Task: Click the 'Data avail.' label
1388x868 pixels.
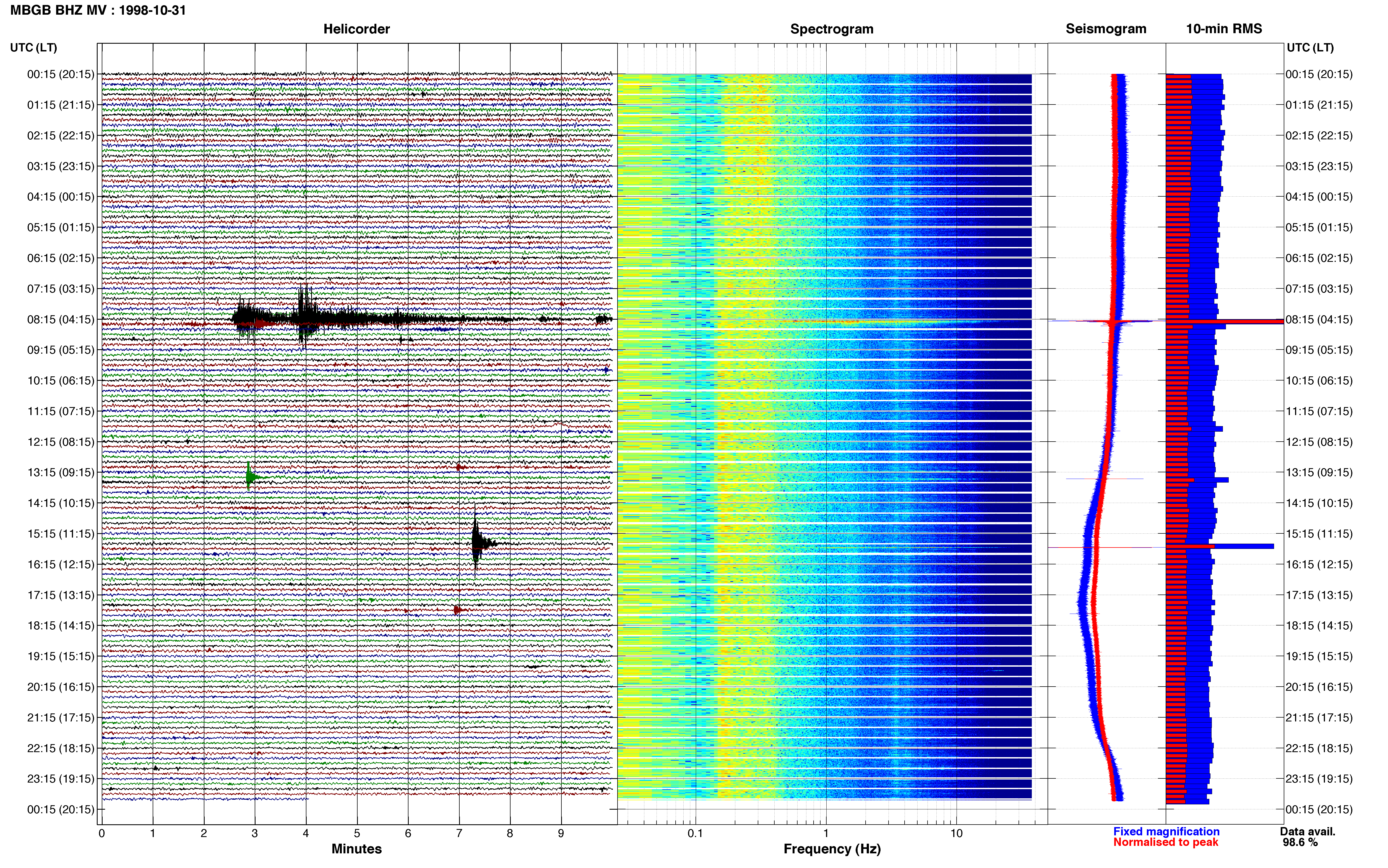Action: pos(1308,831)
